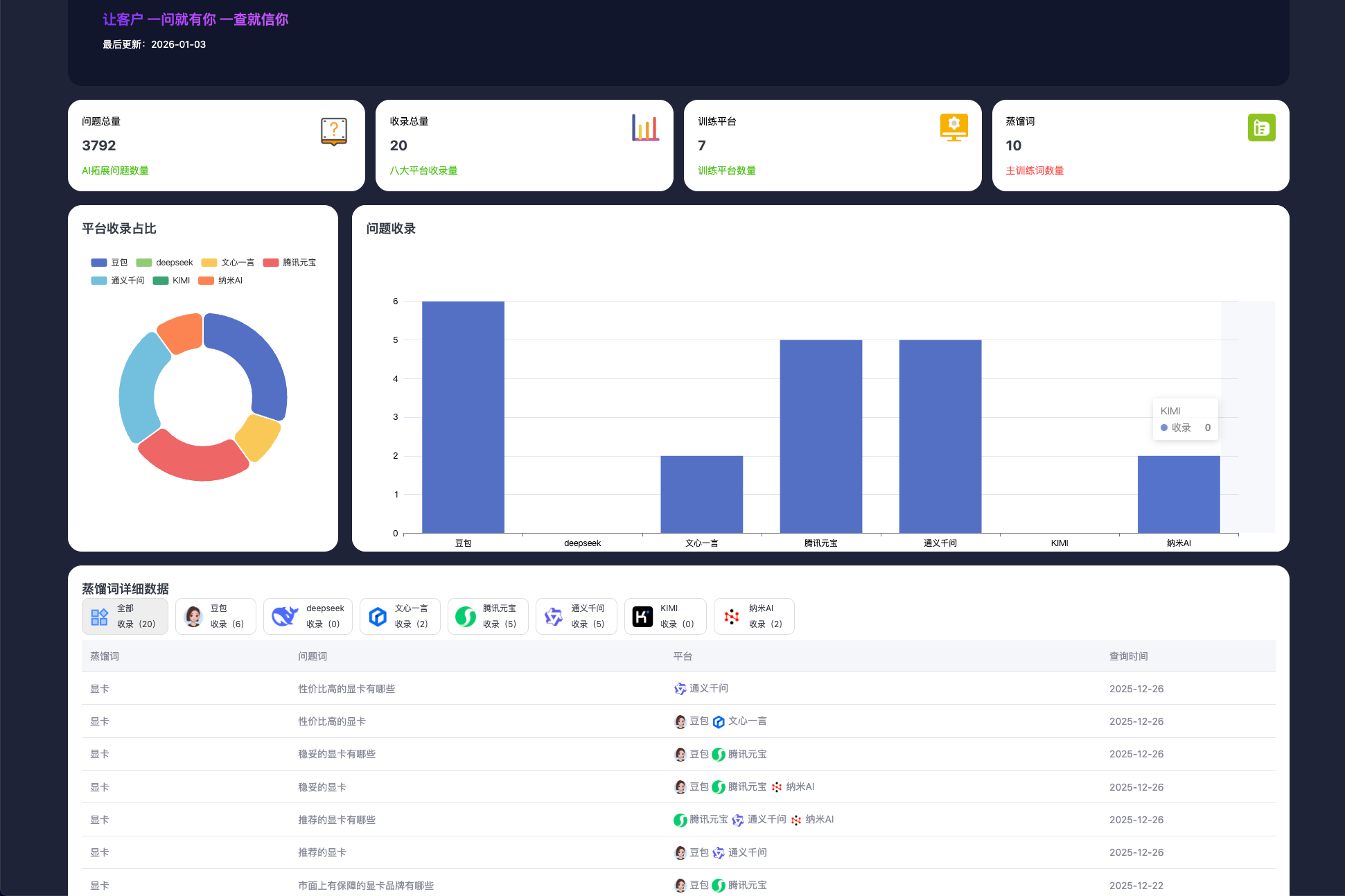1345x896 pixels.
Task: Click the 八大平台收录量 green link
Action: pyautogui.click(x=423, y=170)
